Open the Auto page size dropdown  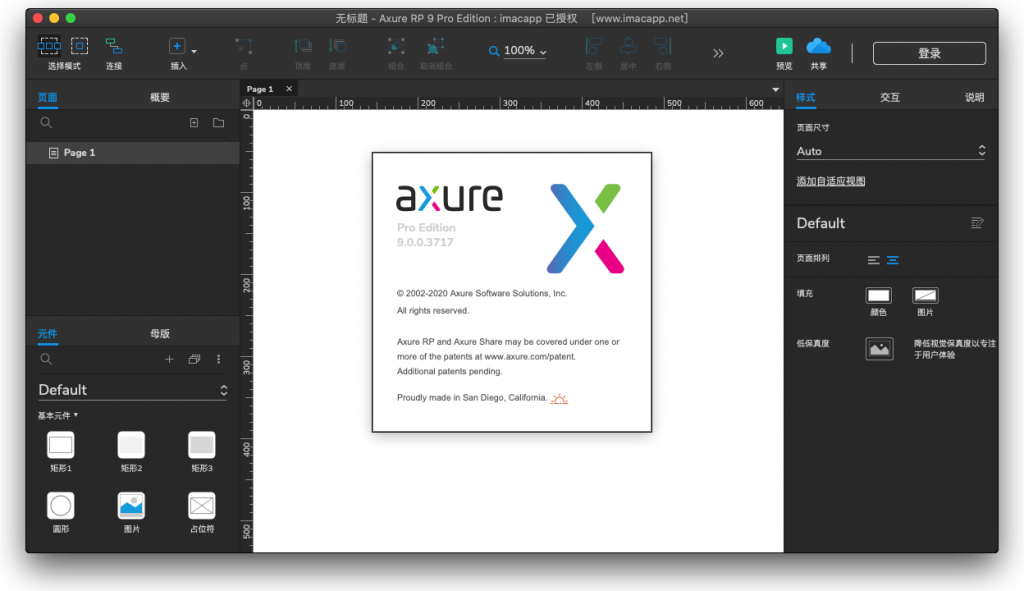[x=891, y=151]
